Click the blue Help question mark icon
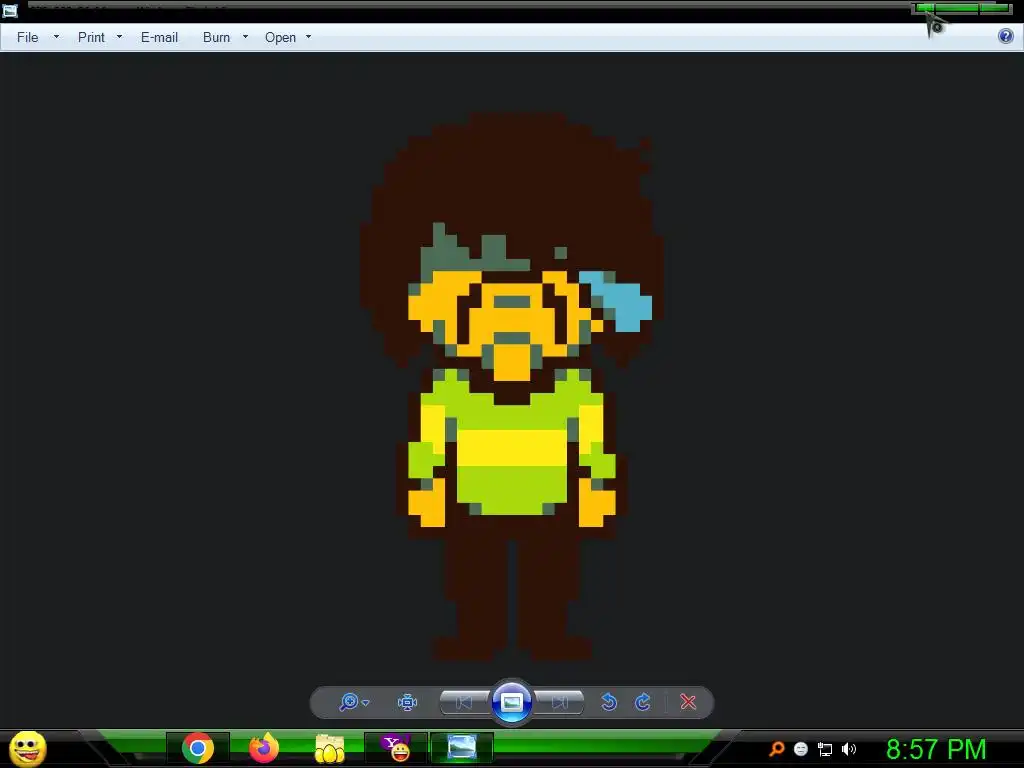1024x768 pixels. 1006,37
